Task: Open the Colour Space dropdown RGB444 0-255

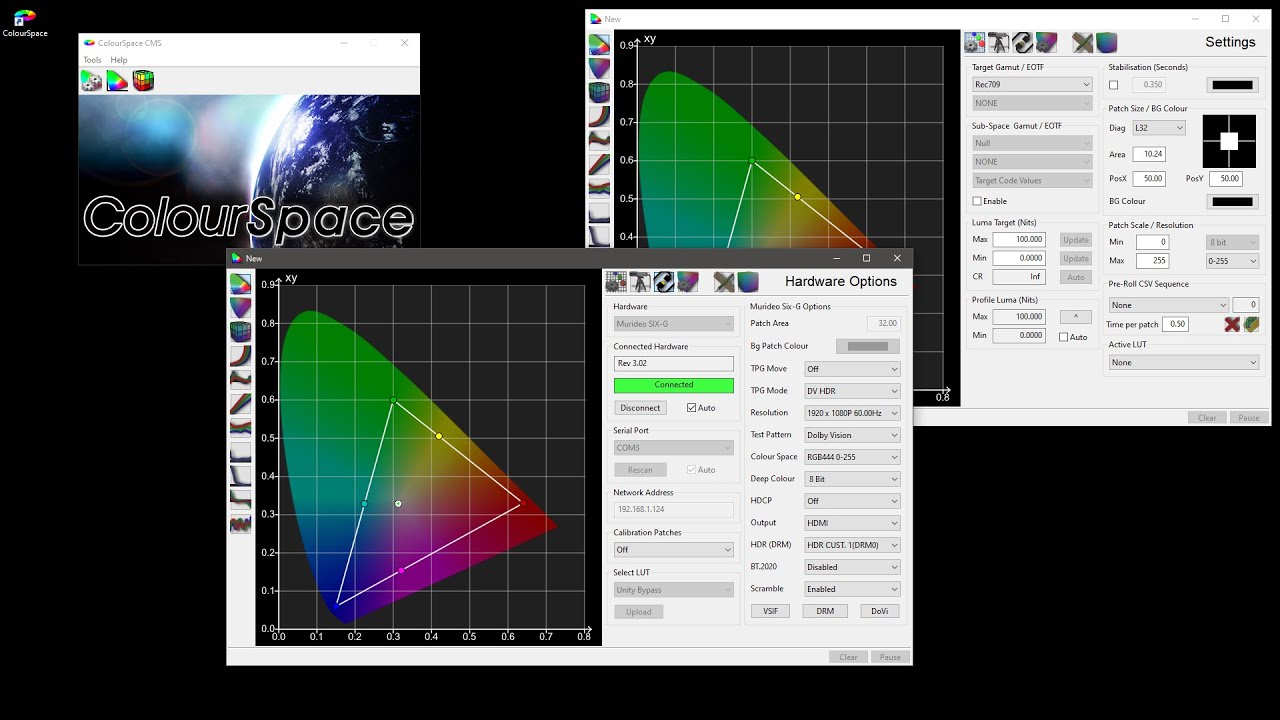Action: [x=852, y=457]
